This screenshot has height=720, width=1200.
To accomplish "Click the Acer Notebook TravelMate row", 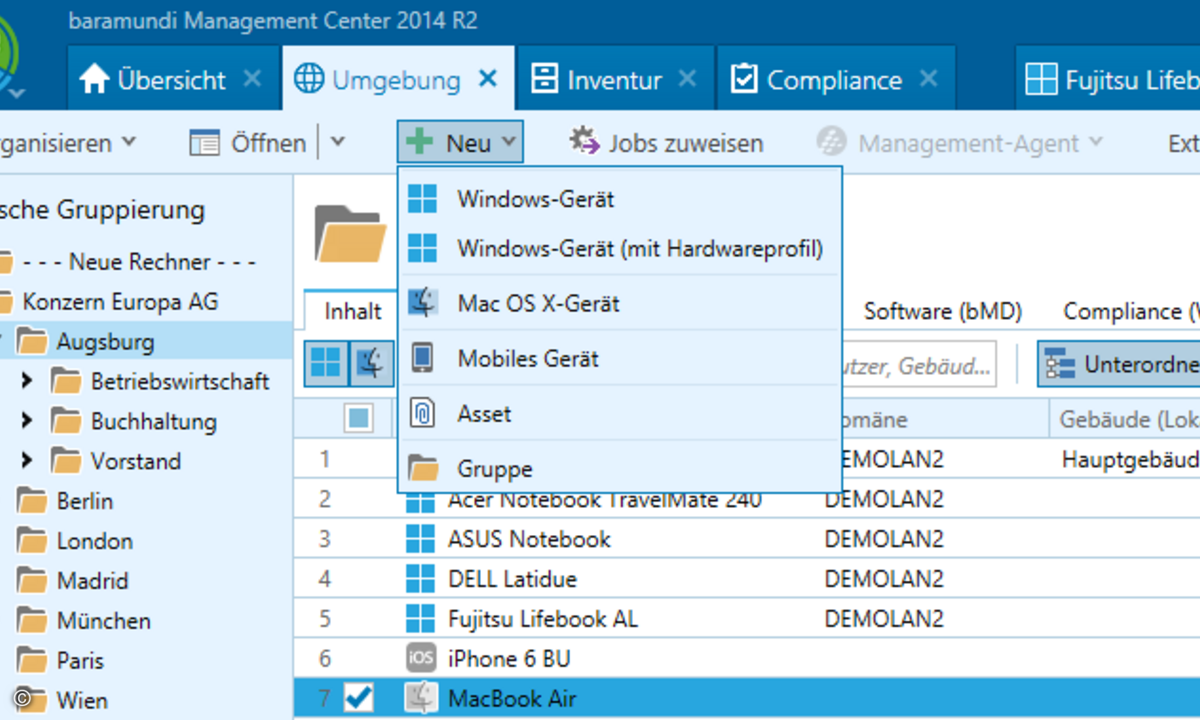I will pos(747,501).
